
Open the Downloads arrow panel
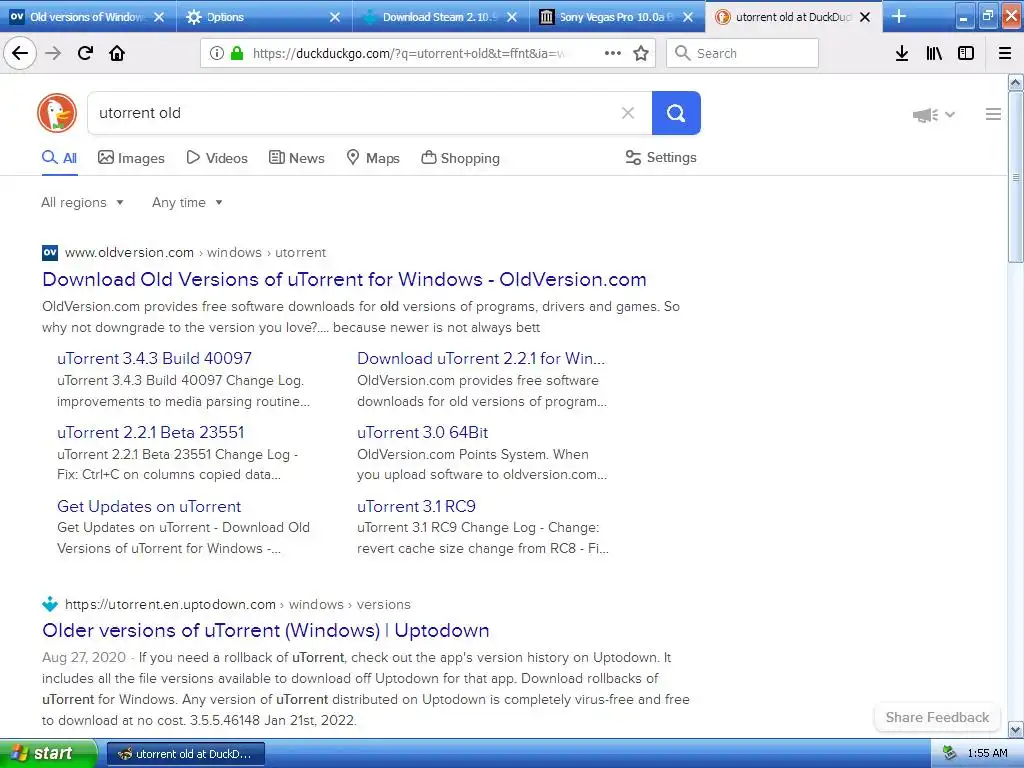(902, 53)
